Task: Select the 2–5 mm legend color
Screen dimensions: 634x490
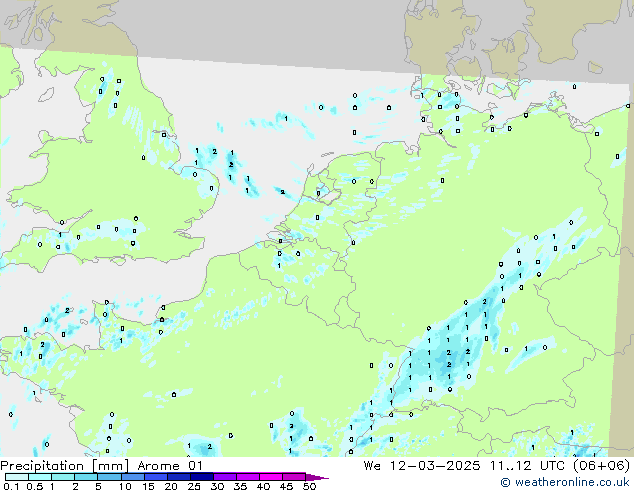Action: pos(86,477)
